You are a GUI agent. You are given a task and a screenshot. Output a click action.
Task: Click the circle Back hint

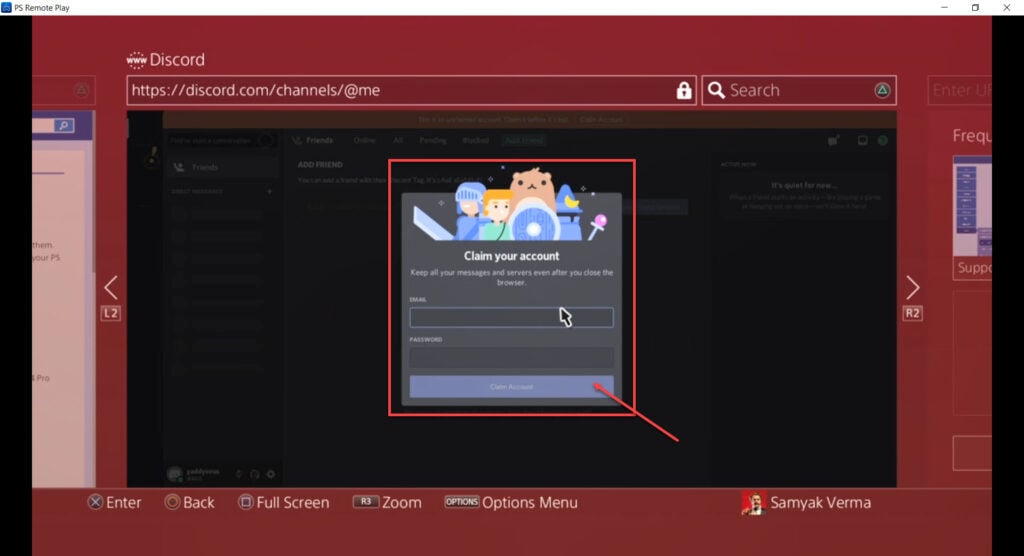point(189,502)
